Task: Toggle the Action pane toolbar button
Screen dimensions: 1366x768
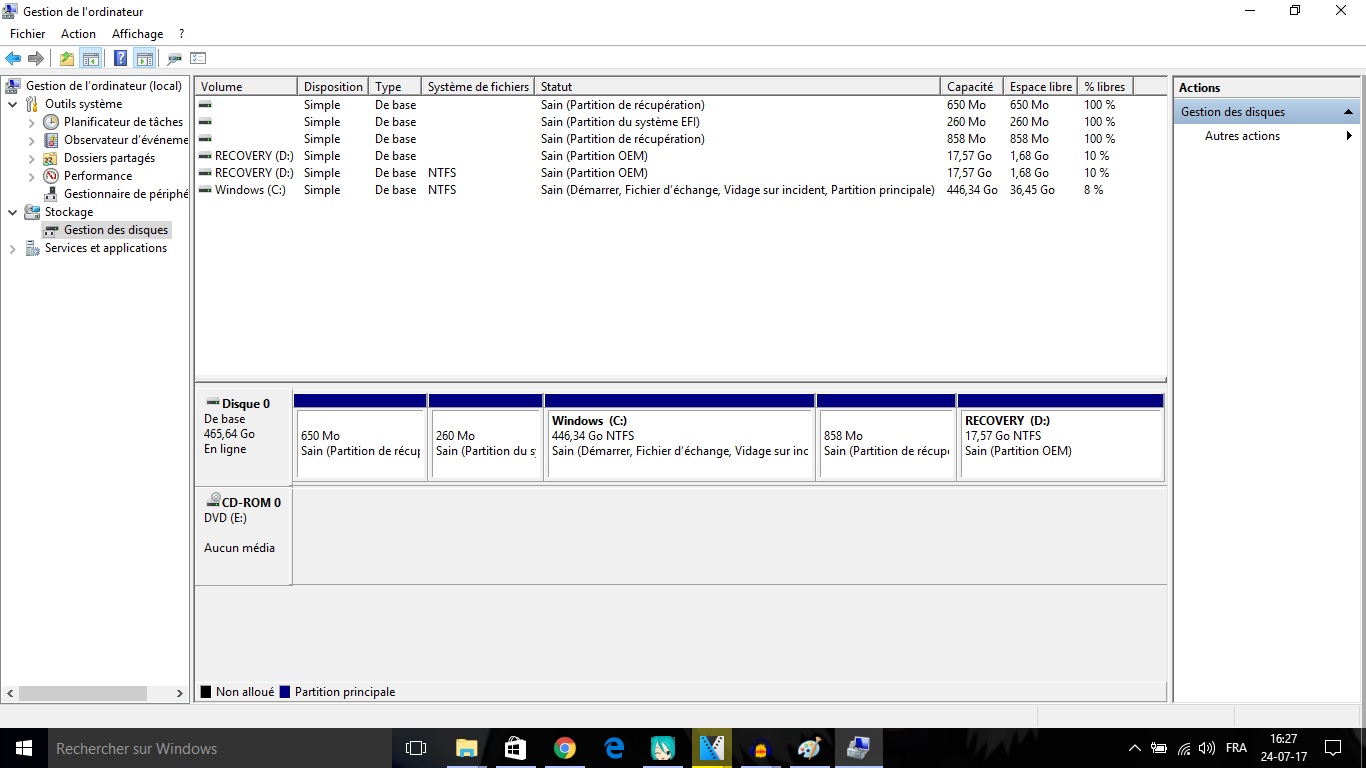Action: pos(144,59)
